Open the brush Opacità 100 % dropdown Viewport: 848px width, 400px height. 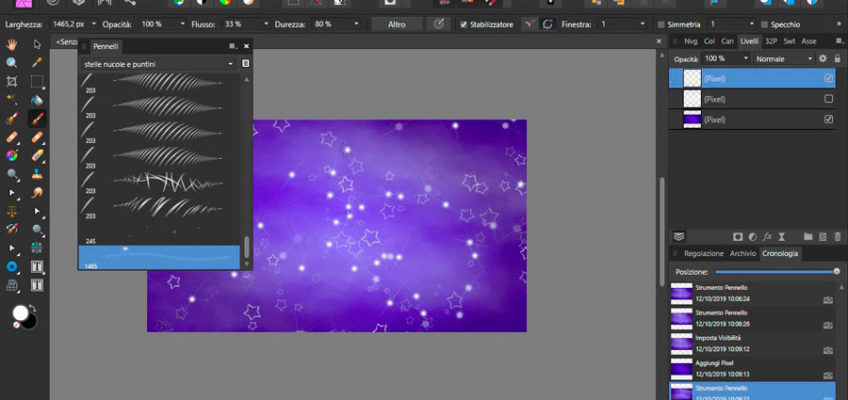tap(183, 24)
